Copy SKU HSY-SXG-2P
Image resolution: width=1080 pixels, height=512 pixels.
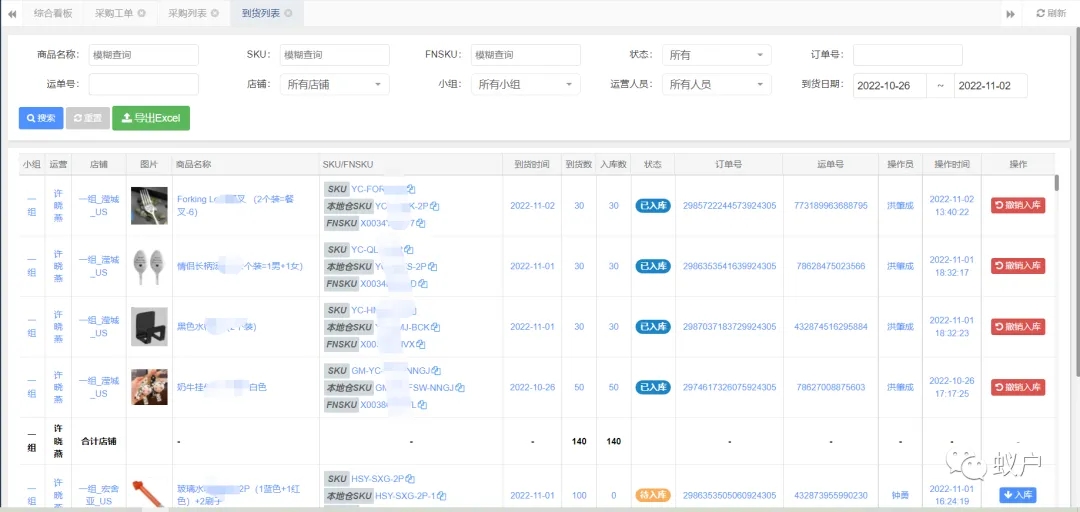(x=410, y=479)
